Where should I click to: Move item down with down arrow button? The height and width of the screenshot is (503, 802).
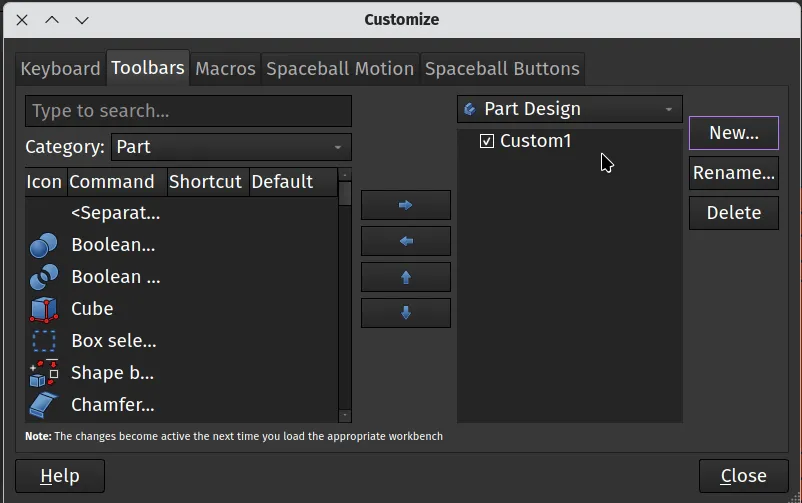[x=406, y=313]
